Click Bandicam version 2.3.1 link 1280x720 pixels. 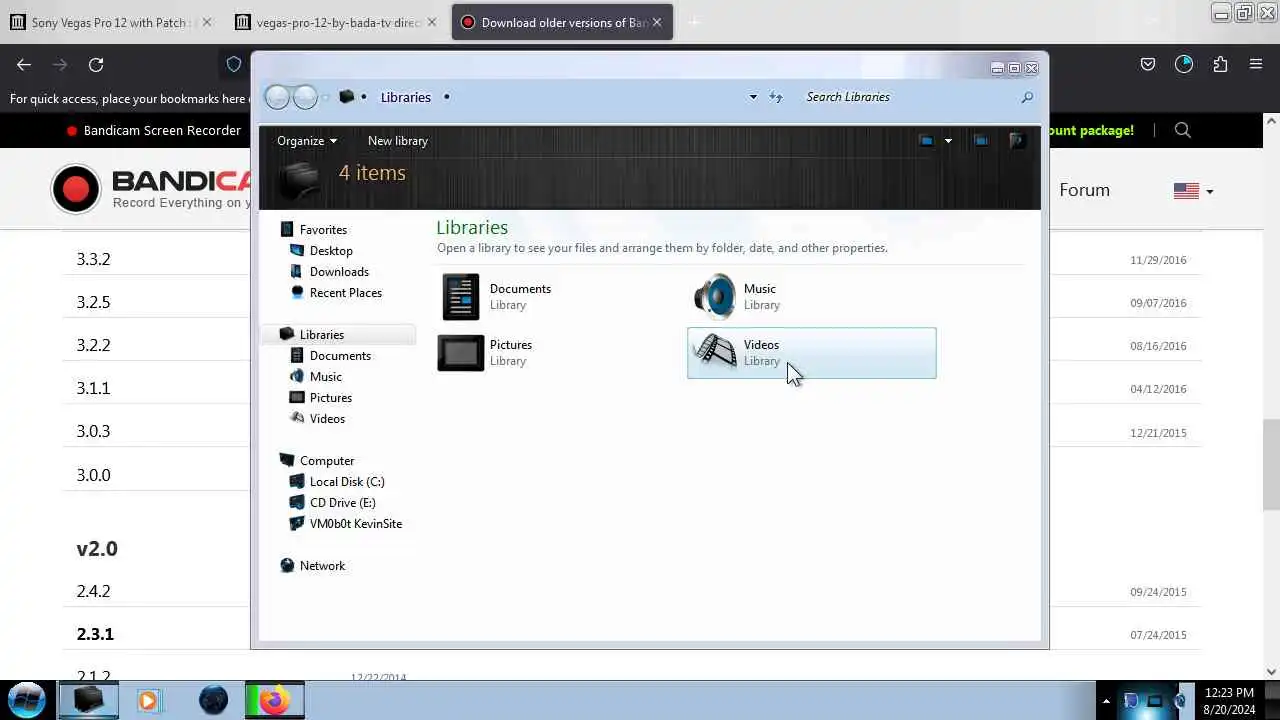[95, 634]
